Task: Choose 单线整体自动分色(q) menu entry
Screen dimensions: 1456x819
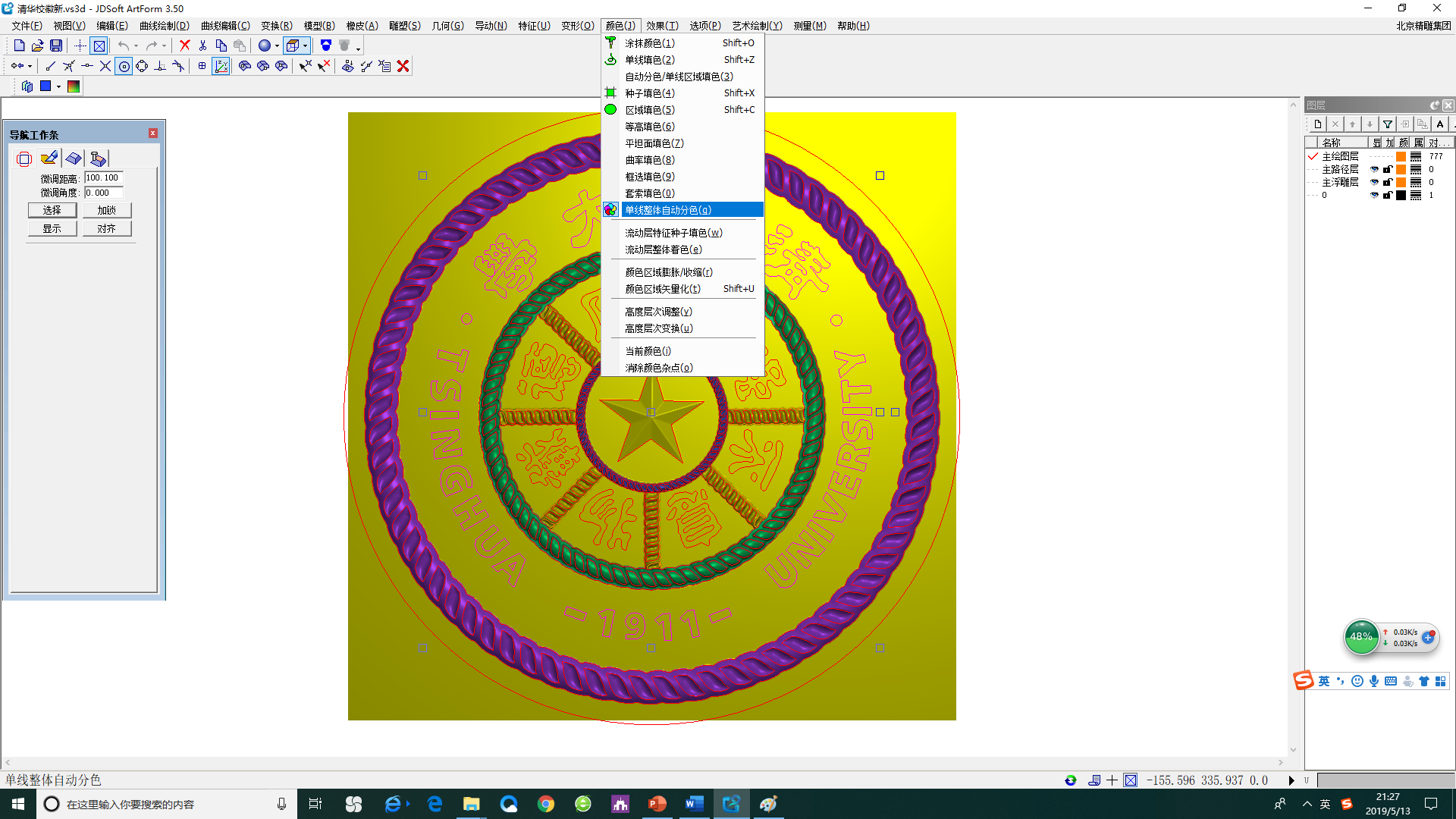Action: pos(682,210)
